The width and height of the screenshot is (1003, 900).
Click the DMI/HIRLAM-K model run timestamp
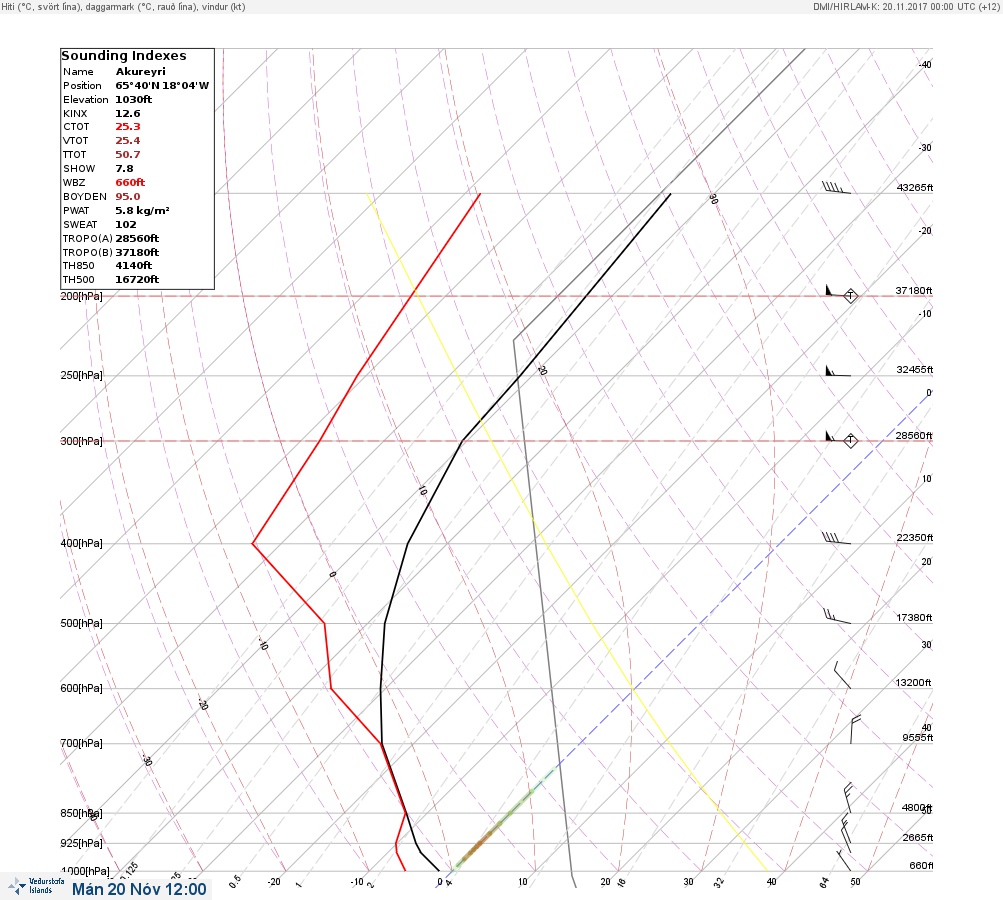point(906,6)
